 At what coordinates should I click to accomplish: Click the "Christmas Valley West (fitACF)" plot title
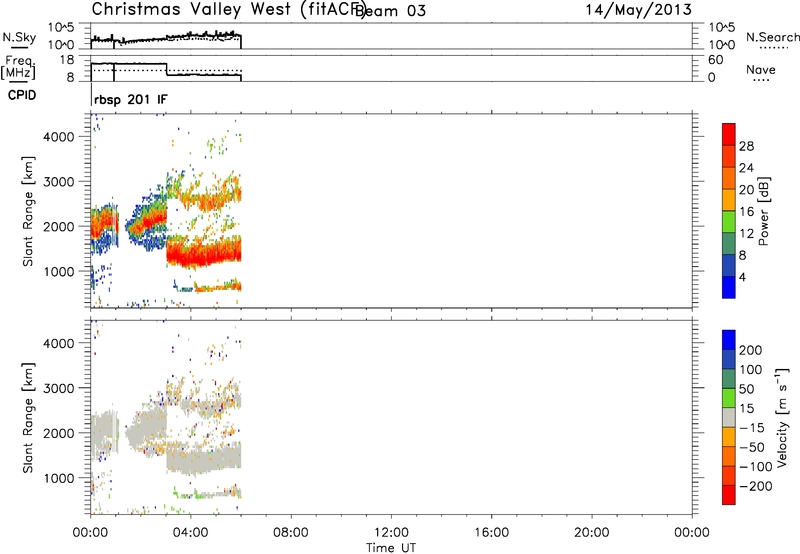tap(228, 9)
